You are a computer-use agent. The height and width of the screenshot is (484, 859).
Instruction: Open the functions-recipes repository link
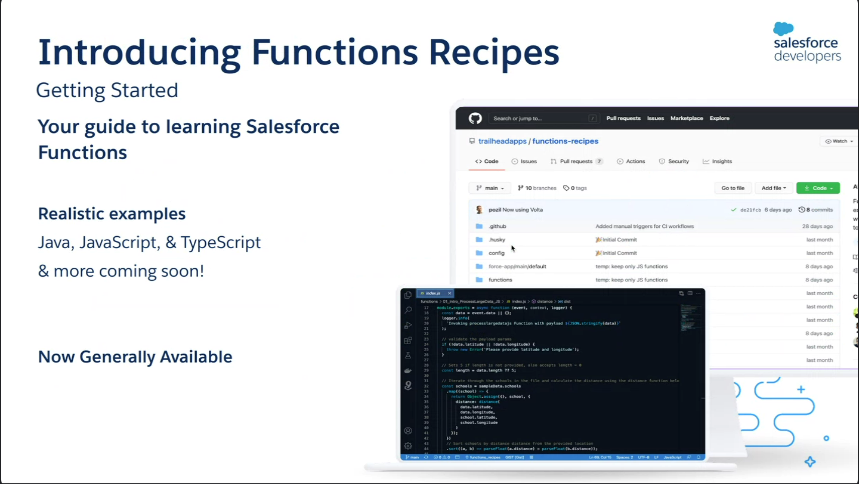pos(565,141)
